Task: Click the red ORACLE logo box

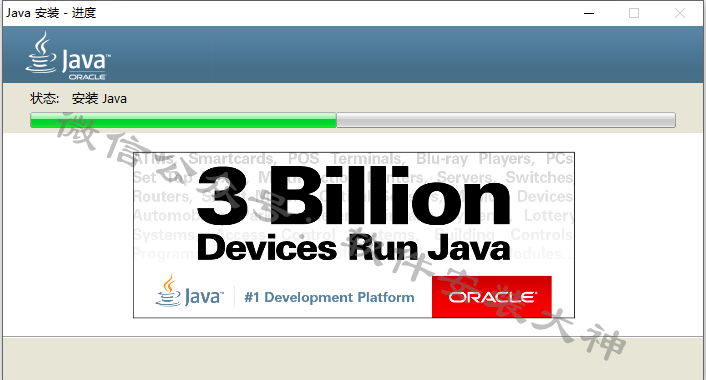Action: [x=492, y=297]
